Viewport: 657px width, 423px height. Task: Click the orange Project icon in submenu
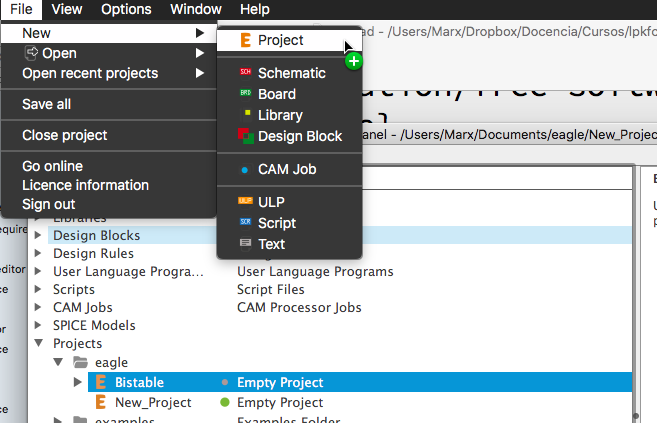coord(246,41)
